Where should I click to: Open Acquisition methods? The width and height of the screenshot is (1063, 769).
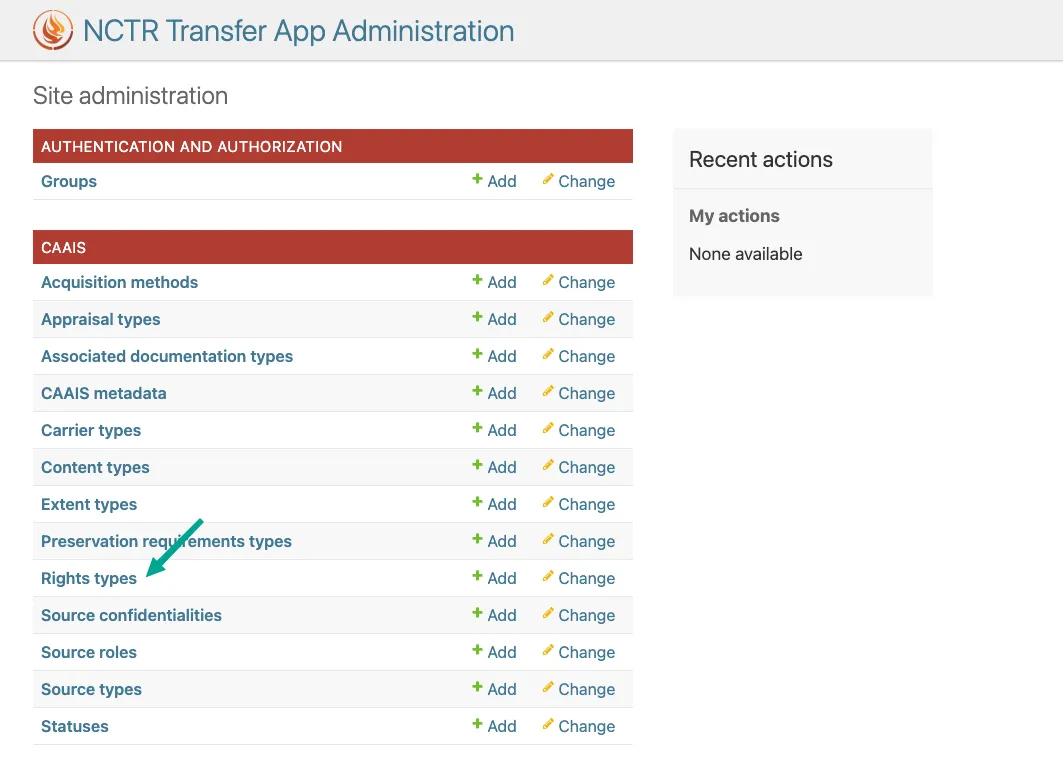(119, 282)
